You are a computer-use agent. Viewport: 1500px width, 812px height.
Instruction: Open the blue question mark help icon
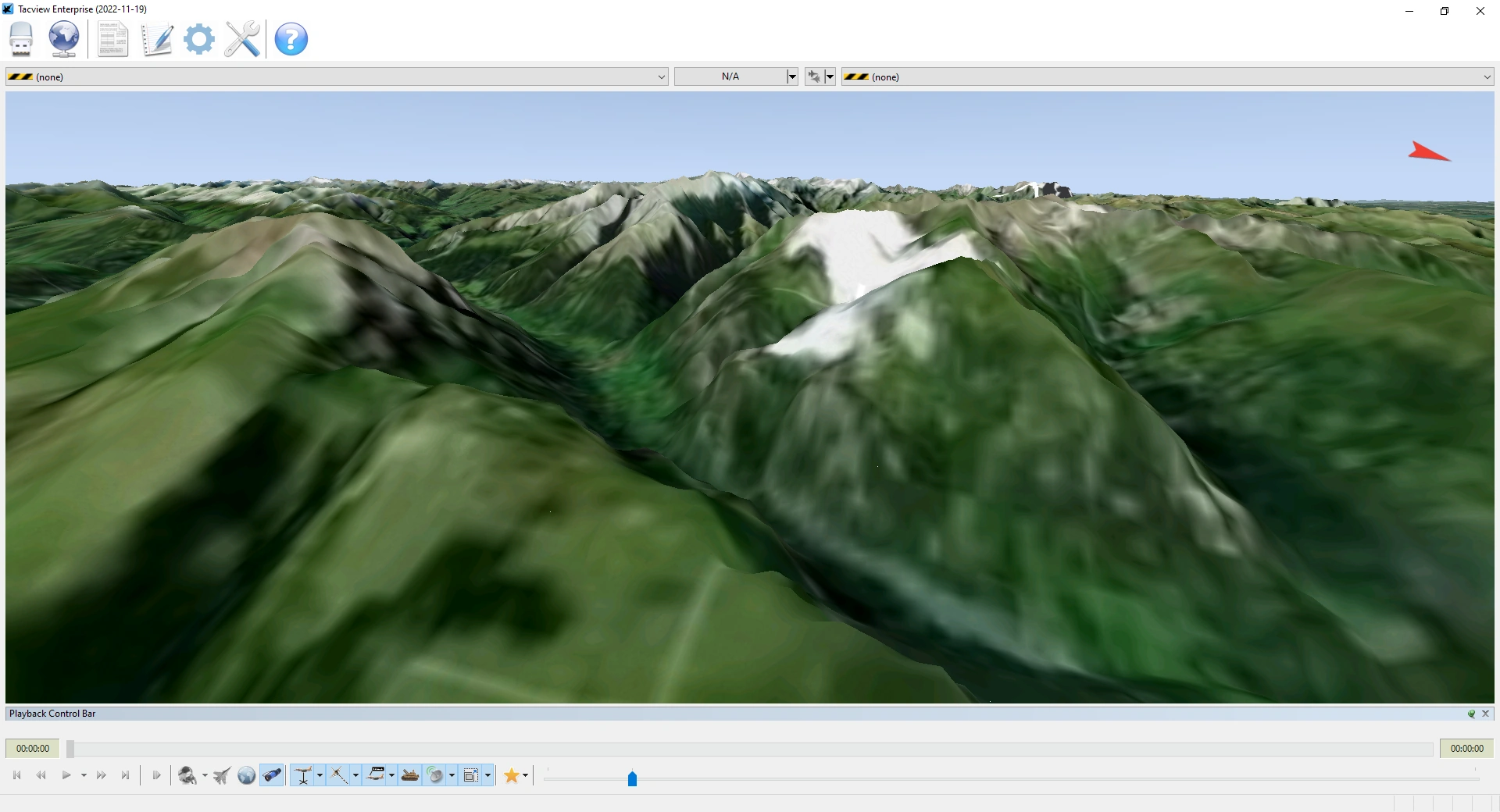[291, 39]
